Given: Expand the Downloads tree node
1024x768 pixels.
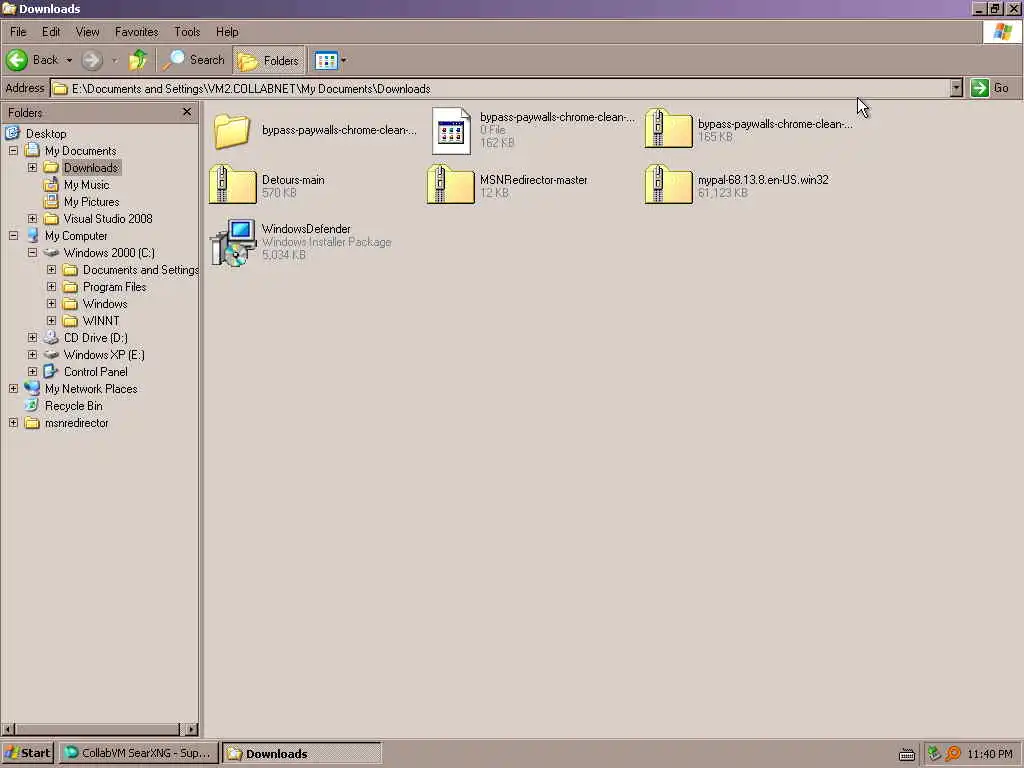Looking at the screenshot, I should click(32, 168).
